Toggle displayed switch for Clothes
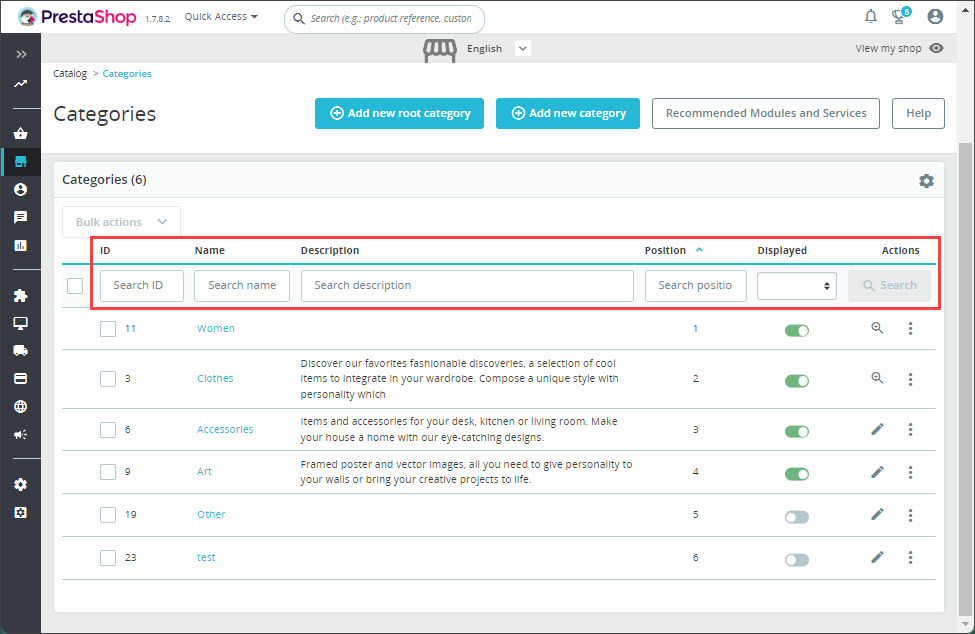The height and width of the screenshot is (634, 975). [x=797, y=380]
